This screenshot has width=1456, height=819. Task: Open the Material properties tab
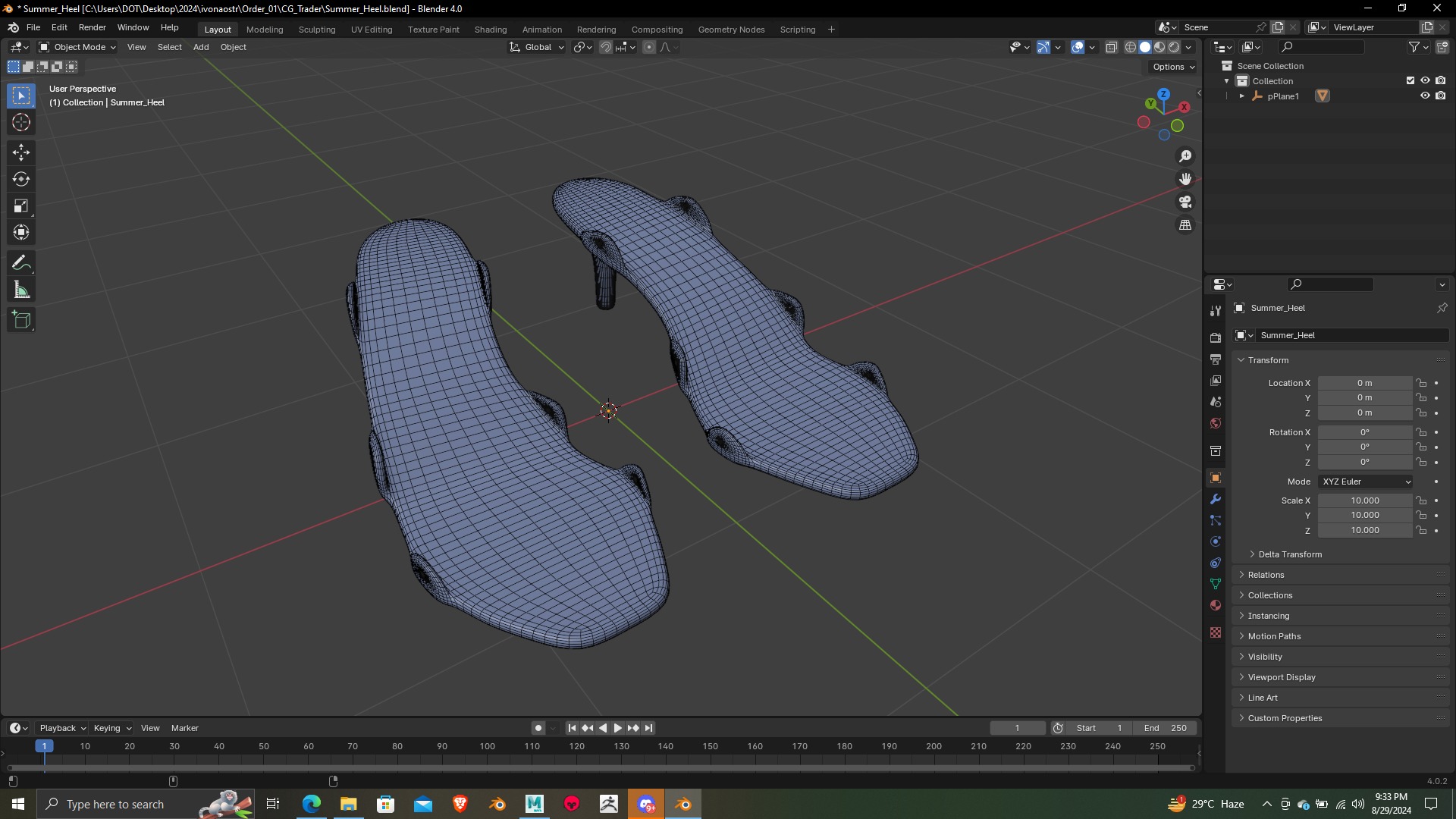(x=1216, y=605)
